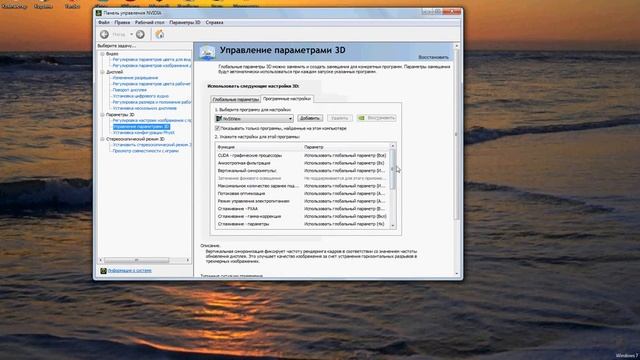The width and height of the screenshot is (640, 360).
Task: Open Регулировка настроек изображения с просмотром
Action: 152,120
